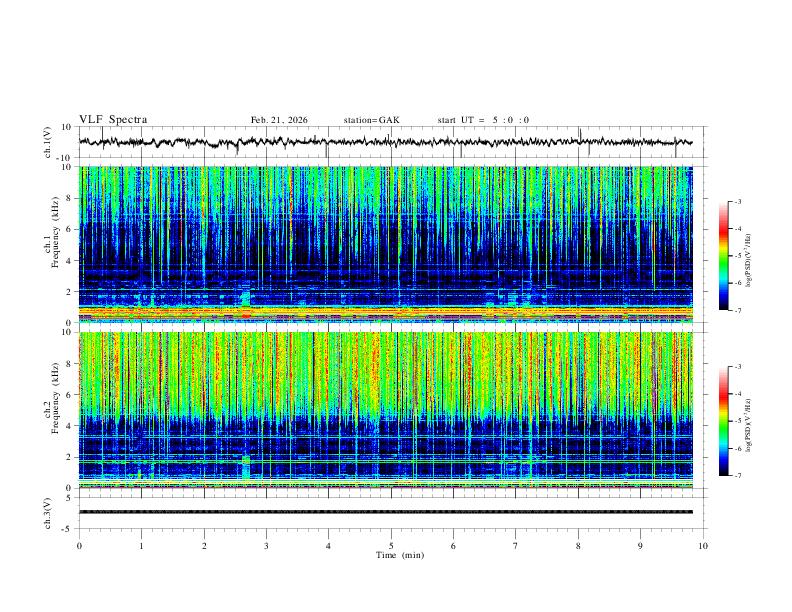Image resolution: width=792 pixels, height=612 pixels.
Task: Click inside the ch.1 spectrogram plot
Action: 386,244
